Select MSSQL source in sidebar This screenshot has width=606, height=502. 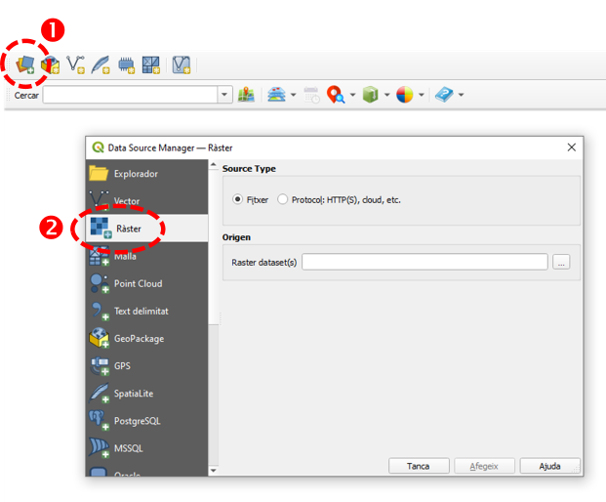click(x=147, y=448)
